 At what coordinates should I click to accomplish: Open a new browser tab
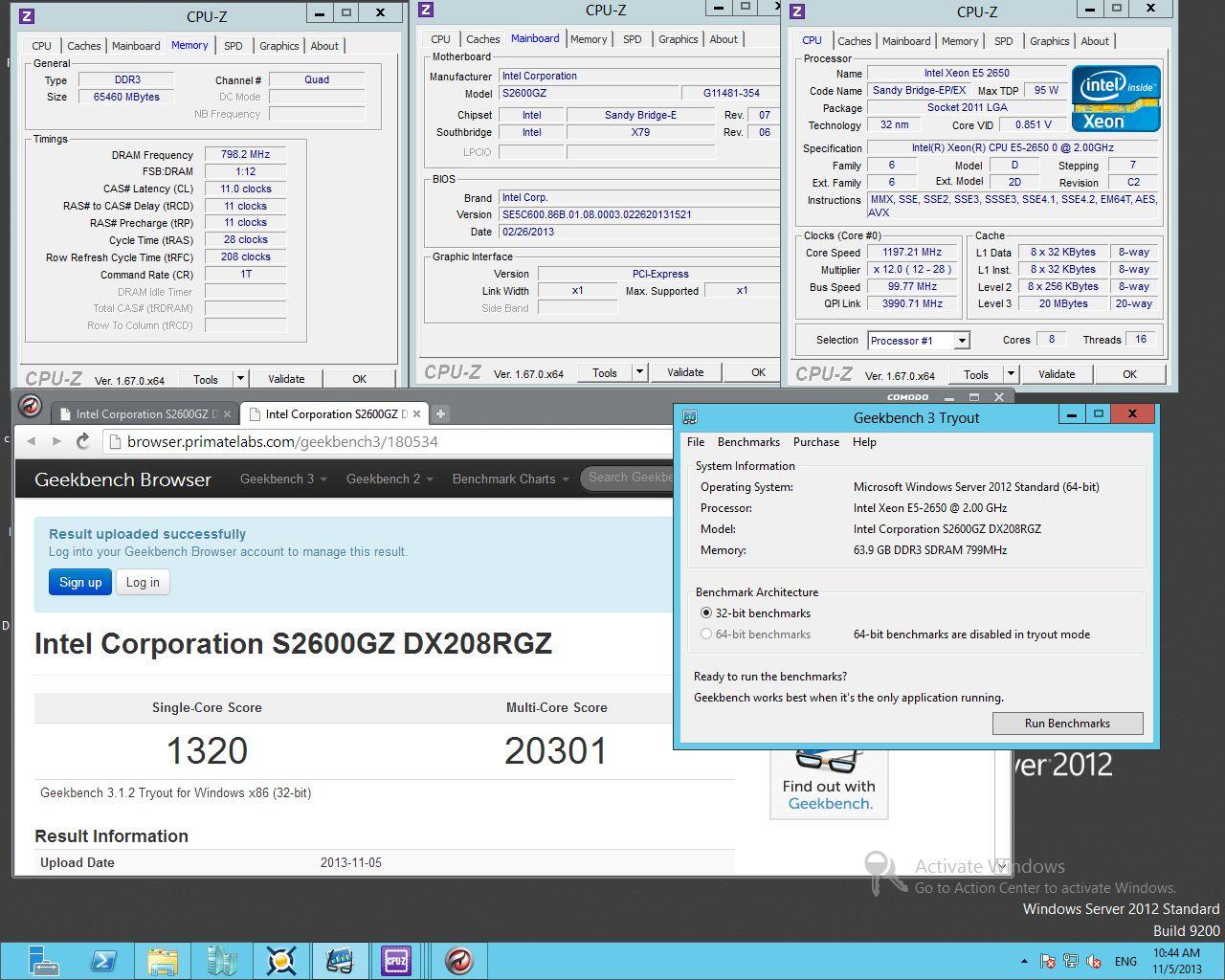click(440, 413)
